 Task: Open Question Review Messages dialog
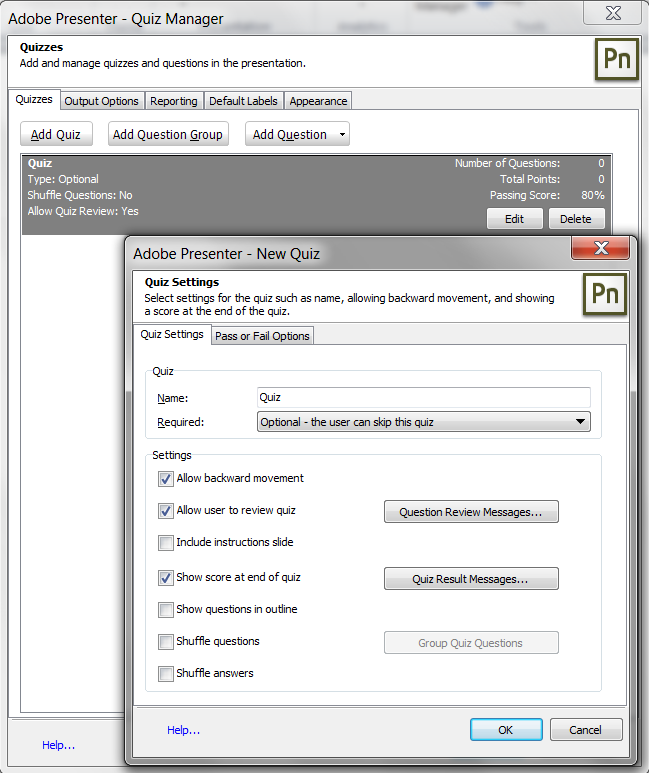point(471,512)
